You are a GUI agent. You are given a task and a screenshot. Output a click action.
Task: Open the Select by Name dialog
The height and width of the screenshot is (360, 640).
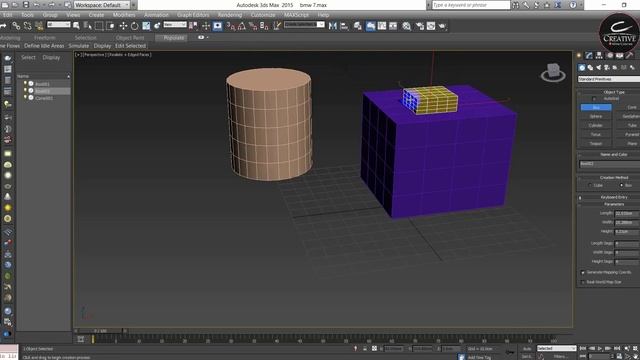[x=87, y=26]
